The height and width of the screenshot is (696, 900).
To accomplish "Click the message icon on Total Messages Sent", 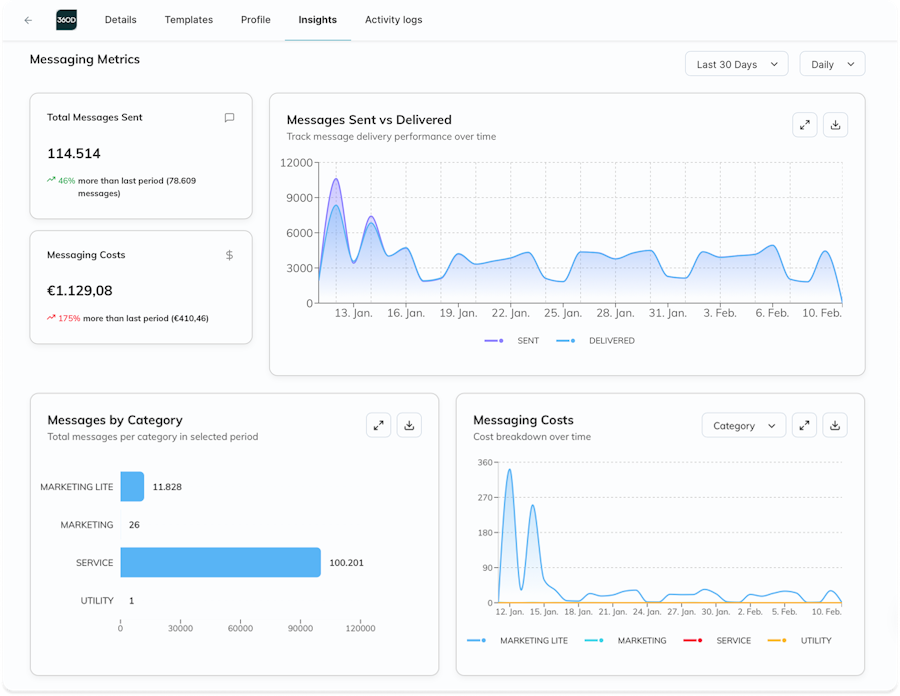I will pyautogui.click(x=229, y=118).
